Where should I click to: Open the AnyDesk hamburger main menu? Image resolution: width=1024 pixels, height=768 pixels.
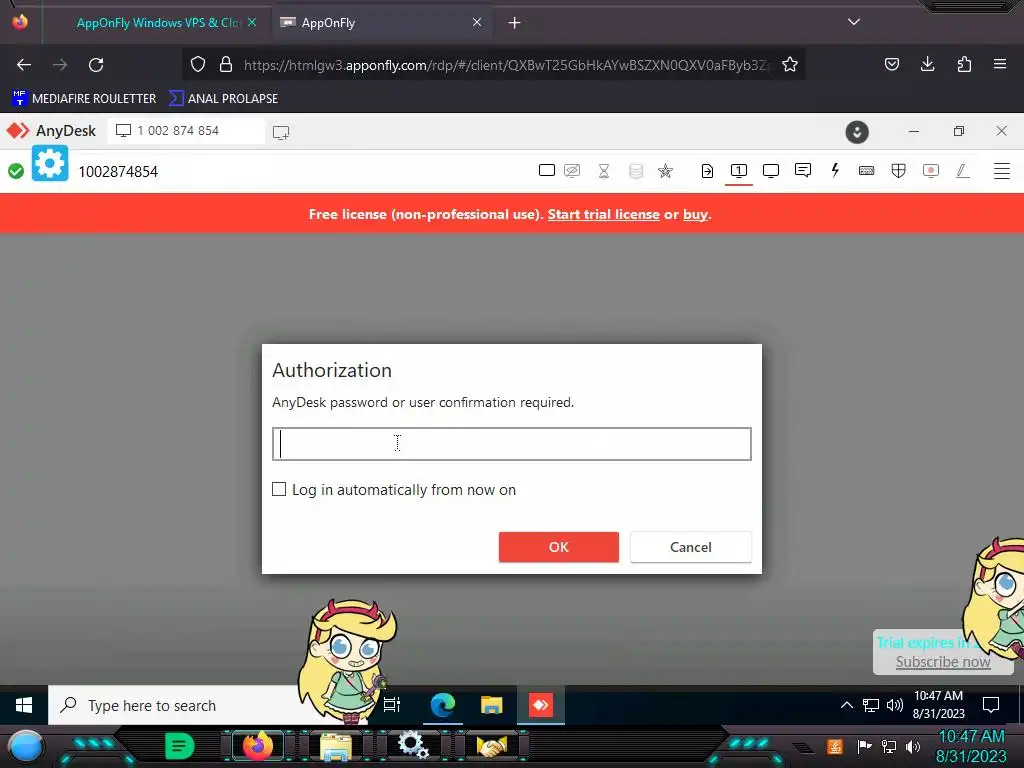coord(1002,171)
